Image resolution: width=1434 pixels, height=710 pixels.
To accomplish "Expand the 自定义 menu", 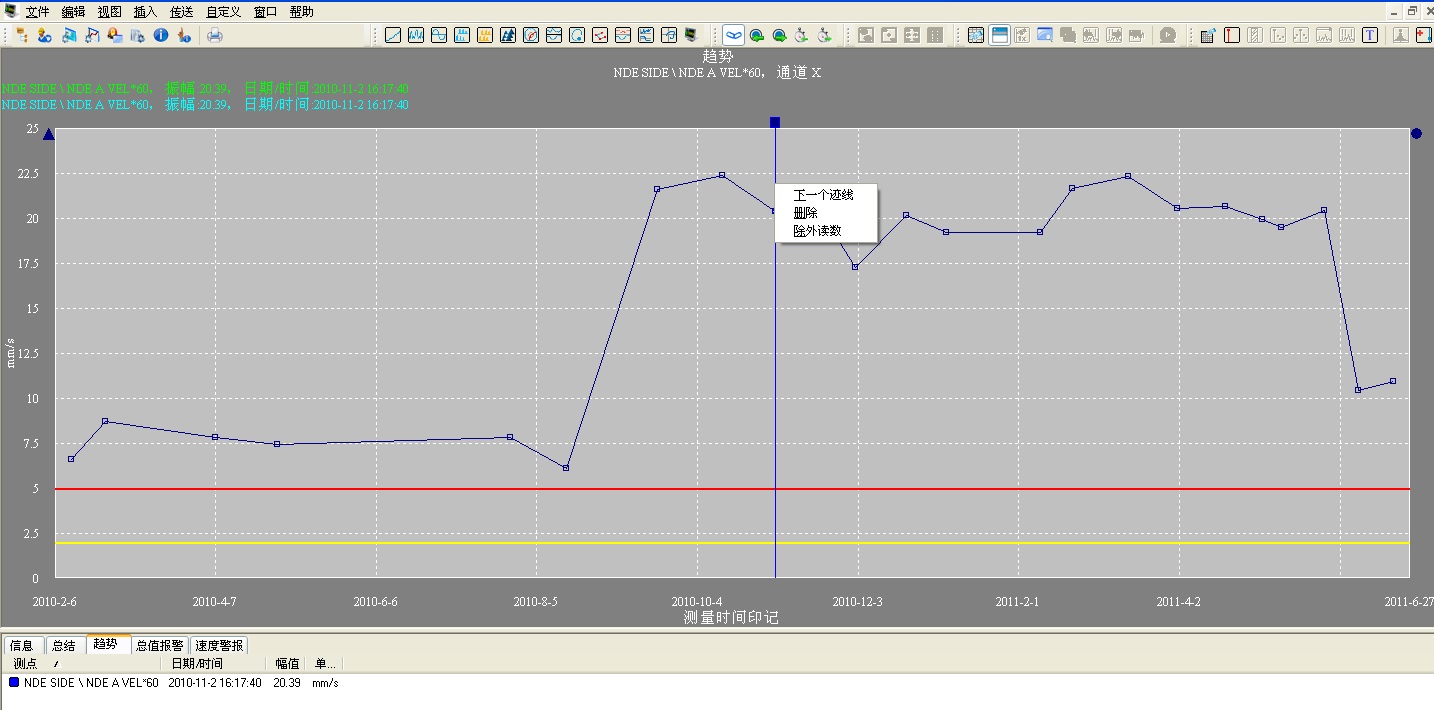I will (223, 12).
